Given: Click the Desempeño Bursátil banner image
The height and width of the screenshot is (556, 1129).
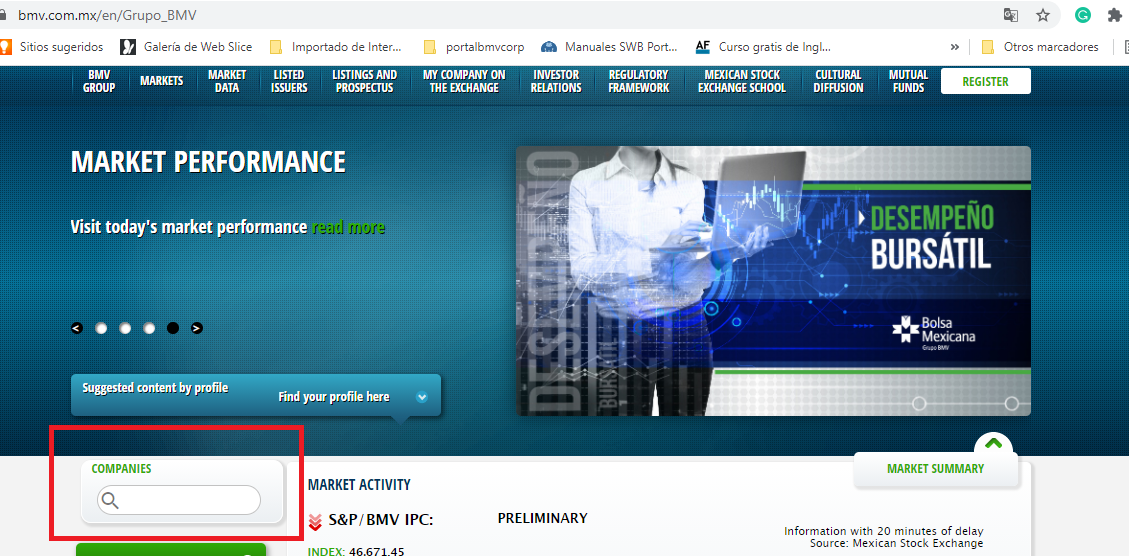Looking at the screenshot, I should 773,281.
